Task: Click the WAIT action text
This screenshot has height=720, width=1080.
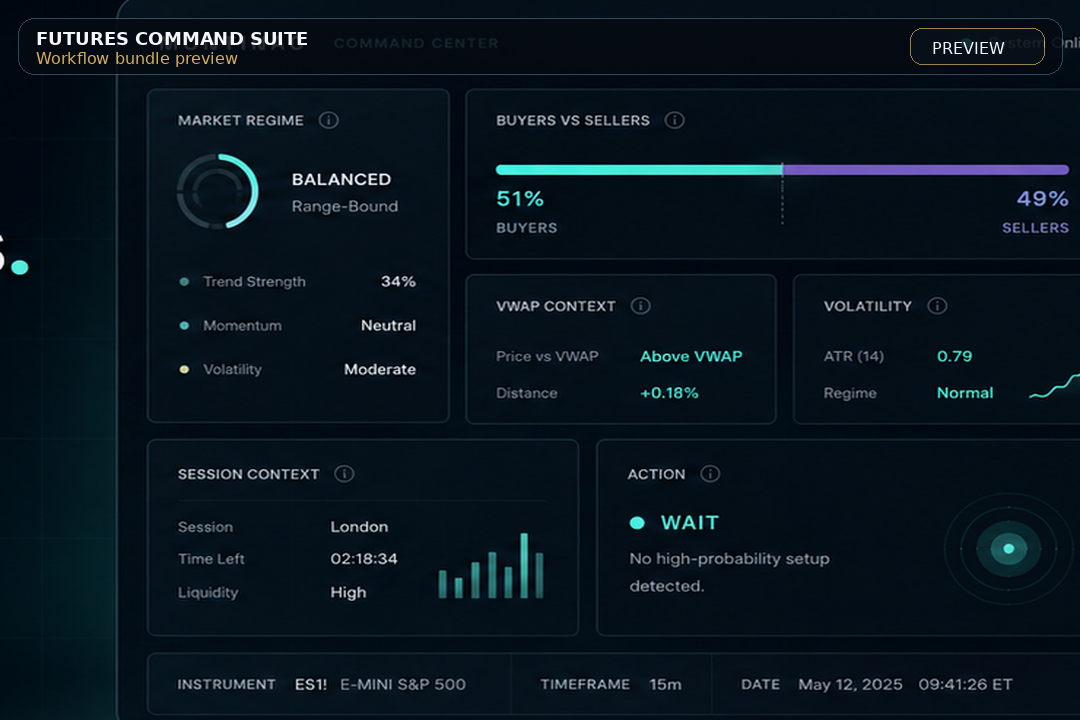Action: coord(690,523)
